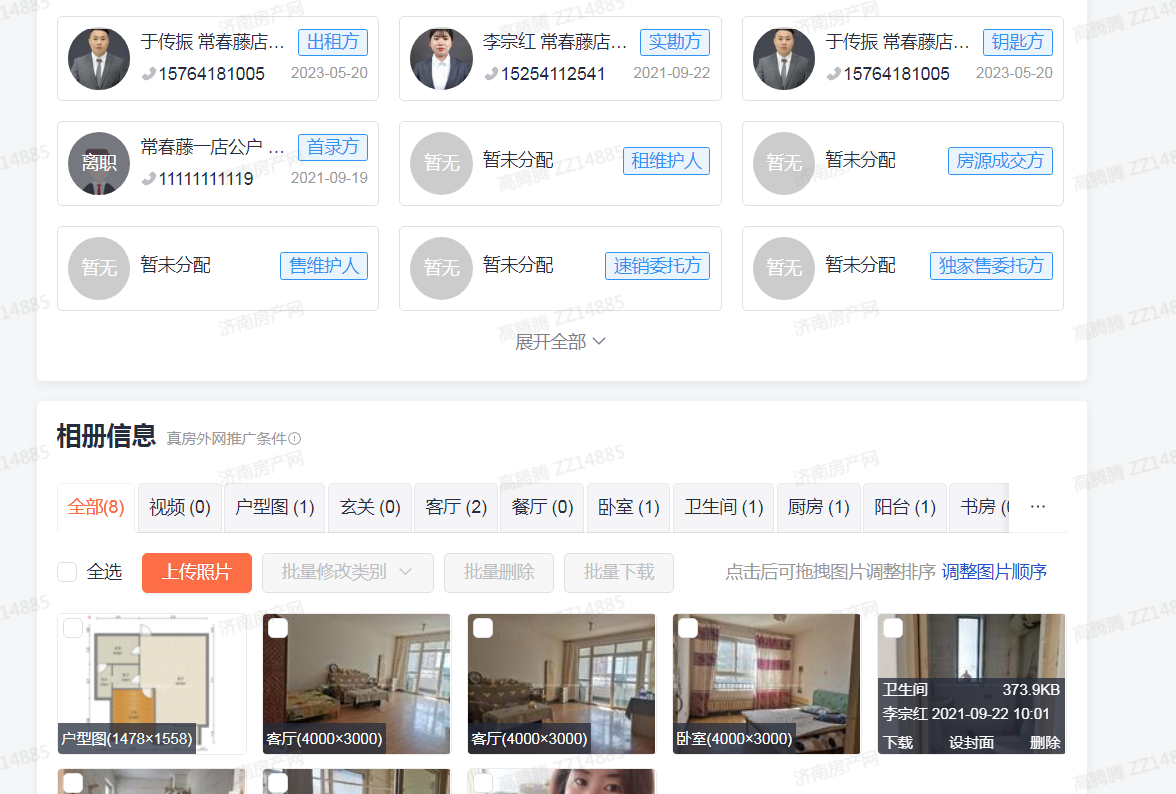The width and height of the screenshot is (1176, 794).
Task: Open the 厨房 (1) tab
Action: click(x=818, y=508)
